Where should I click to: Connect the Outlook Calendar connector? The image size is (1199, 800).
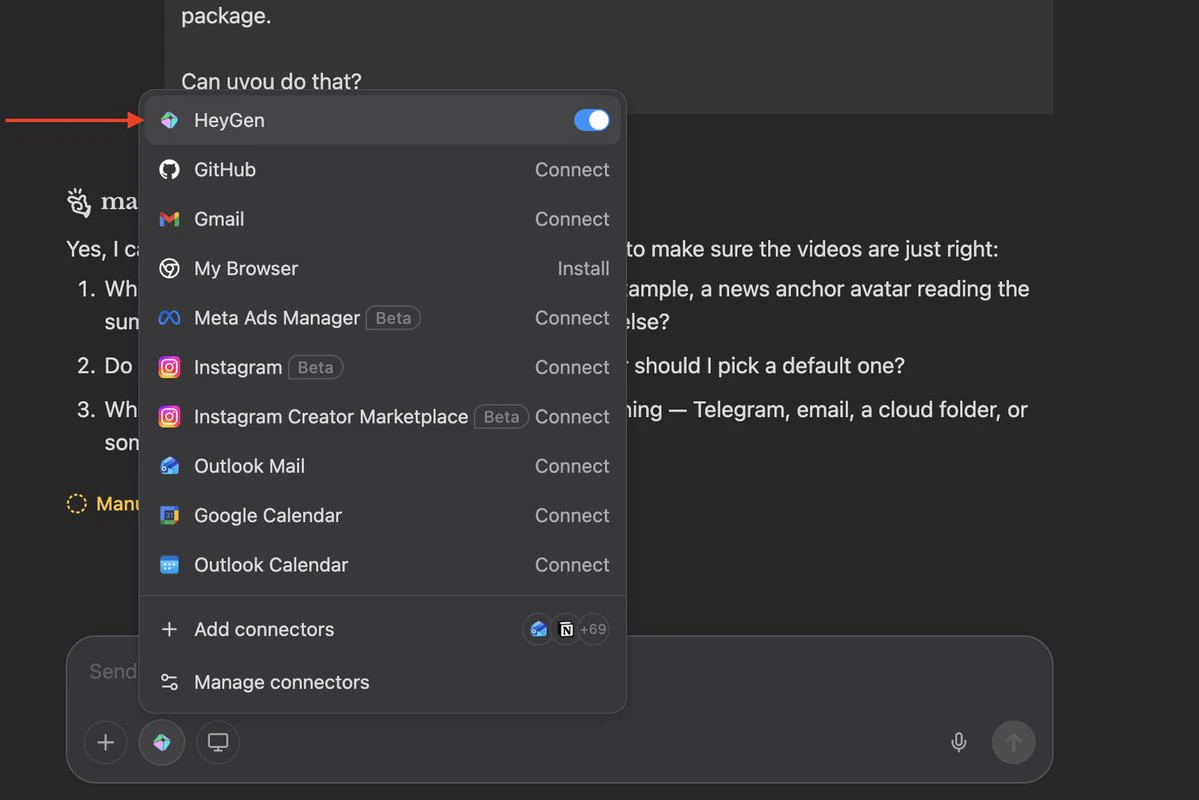[x=572, y=565]
